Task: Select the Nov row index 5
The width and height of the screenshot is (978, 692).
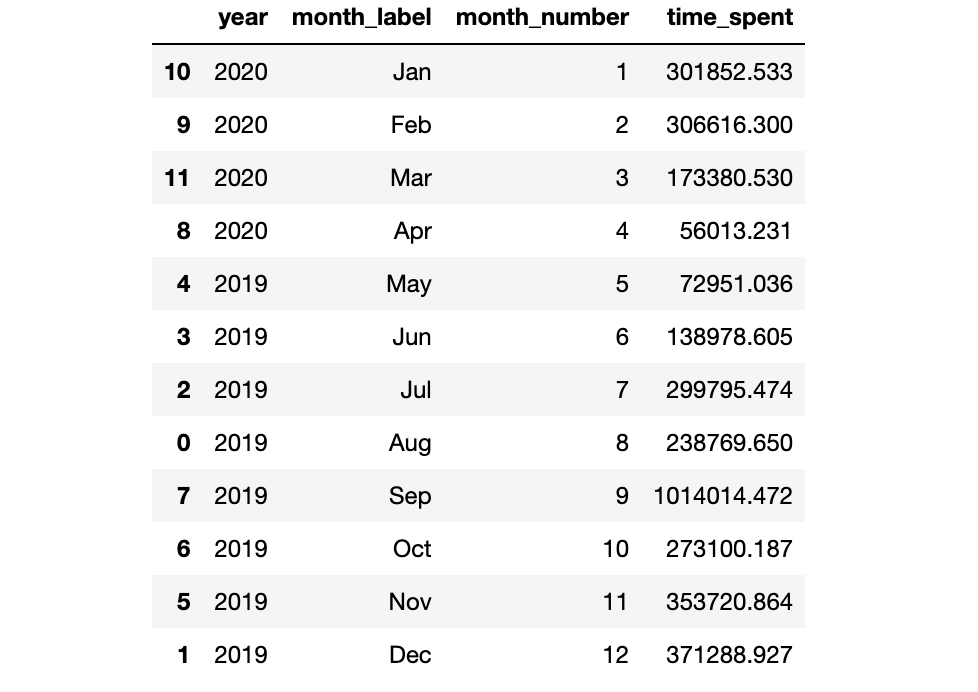Action: (x=183, y=602)
